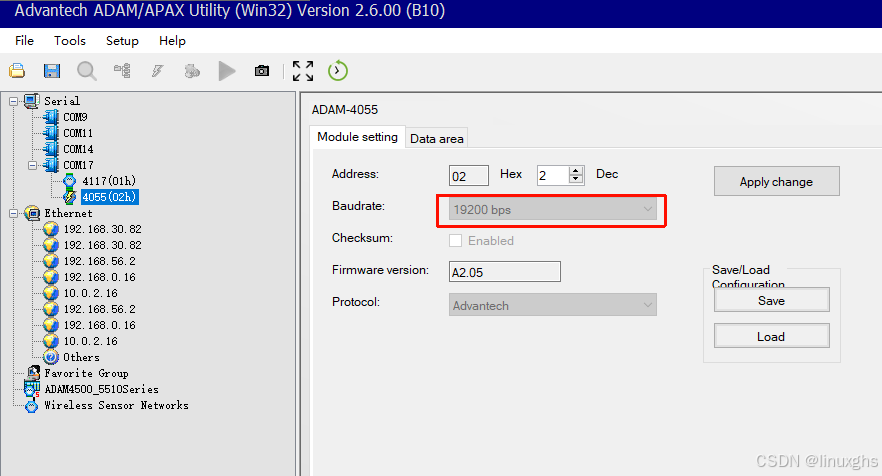Select the Wireless Sensor Networks entry
Screen dimensions: 882x476
tap(116, 405)
